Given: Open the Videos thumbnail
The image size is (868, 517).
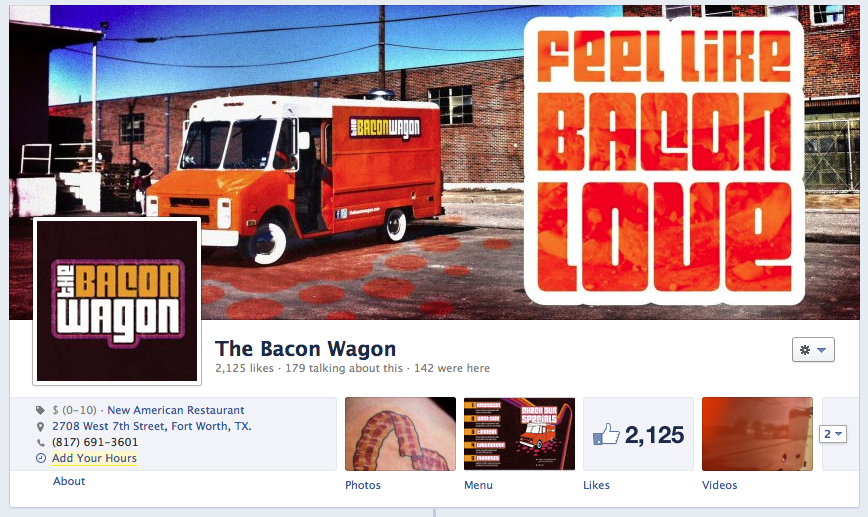Looking at the screenshot, I should coord(757,434).
